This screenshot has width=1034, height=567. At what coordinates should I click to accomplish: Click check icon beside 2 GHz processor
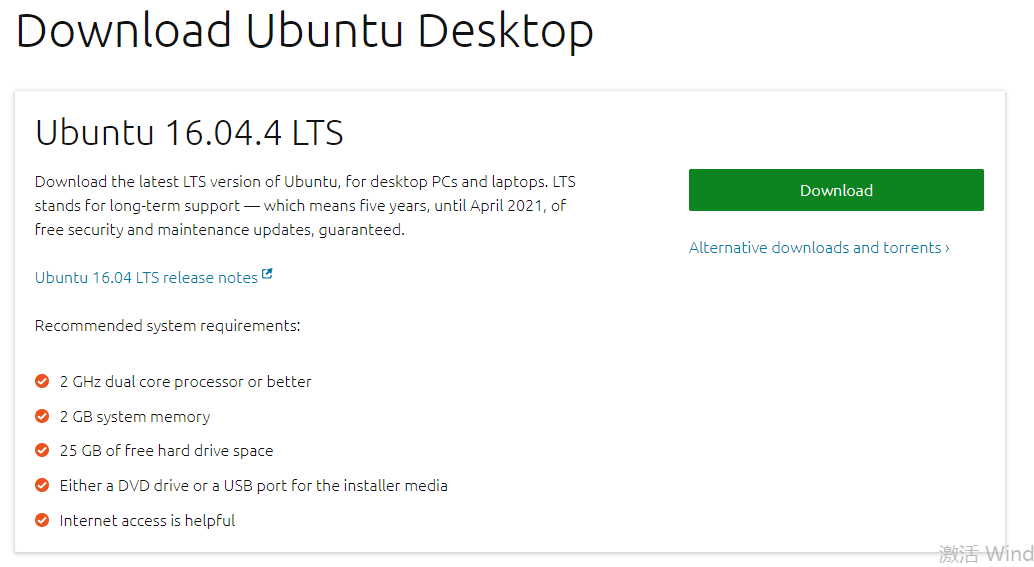(x=42, y=381)
